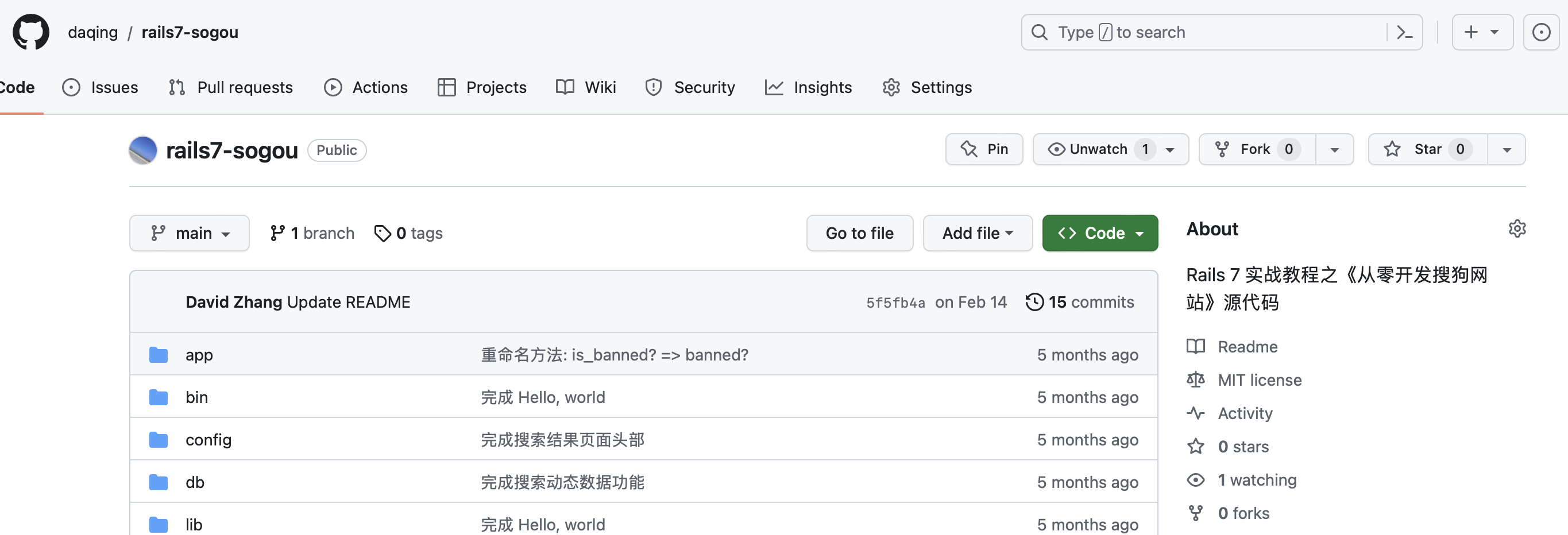Open the db folder name
1568x535 pixels.
point(195,483)
